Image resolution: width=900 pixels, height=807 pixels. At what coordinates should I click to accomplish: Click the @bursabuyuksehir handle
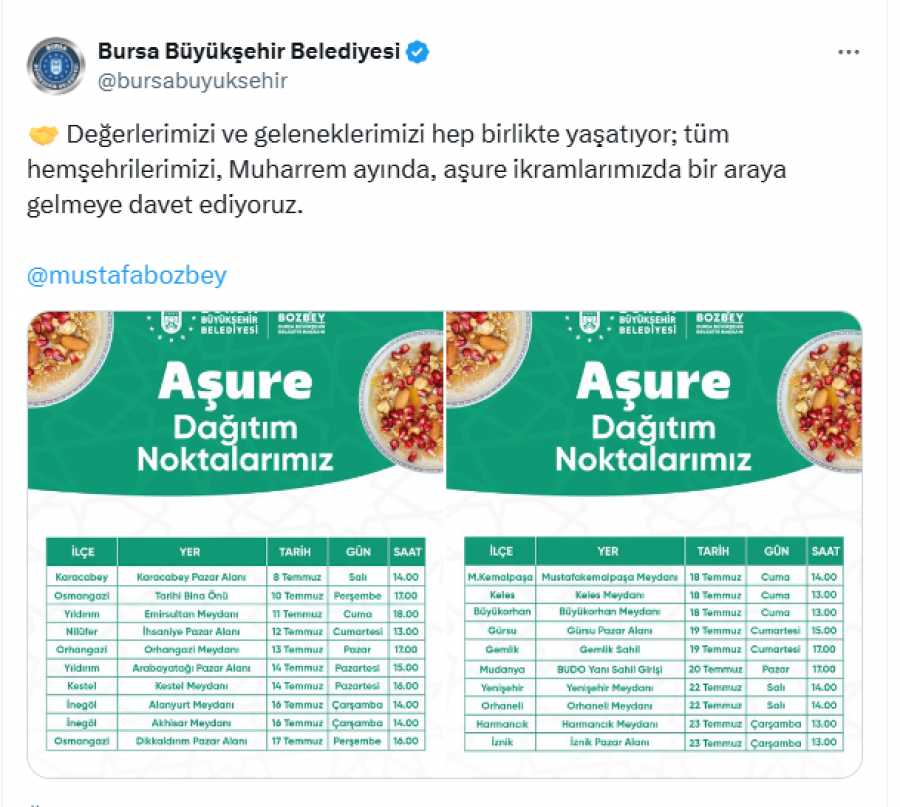(x=192, y=81)
